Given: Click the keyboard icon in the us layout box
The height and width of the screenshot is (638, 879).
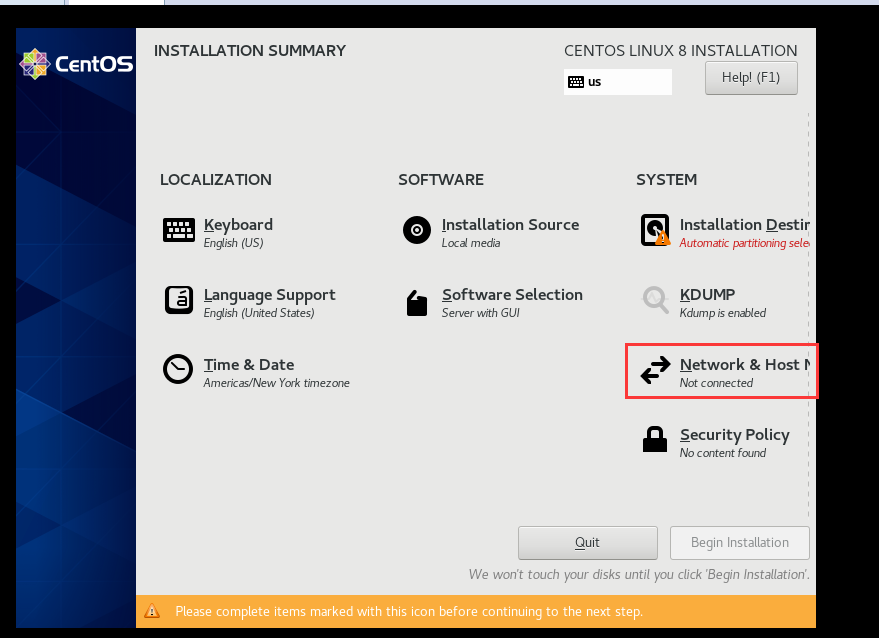Looking at the screenshot, I should coord(576,82).
